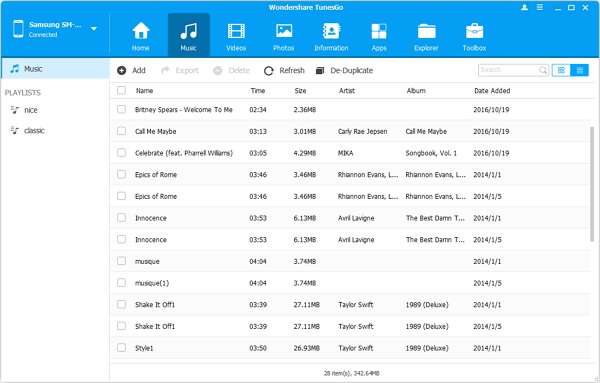The width and height of the screenshot is (600, 383).
Task: Open the Explorer section
Action: pos(426,36)
